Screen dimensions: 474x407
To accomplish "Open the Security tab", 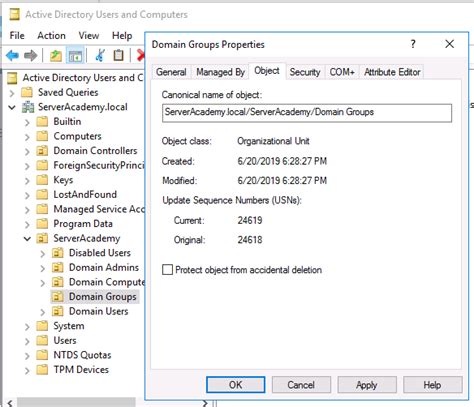I will pos(305,72).
